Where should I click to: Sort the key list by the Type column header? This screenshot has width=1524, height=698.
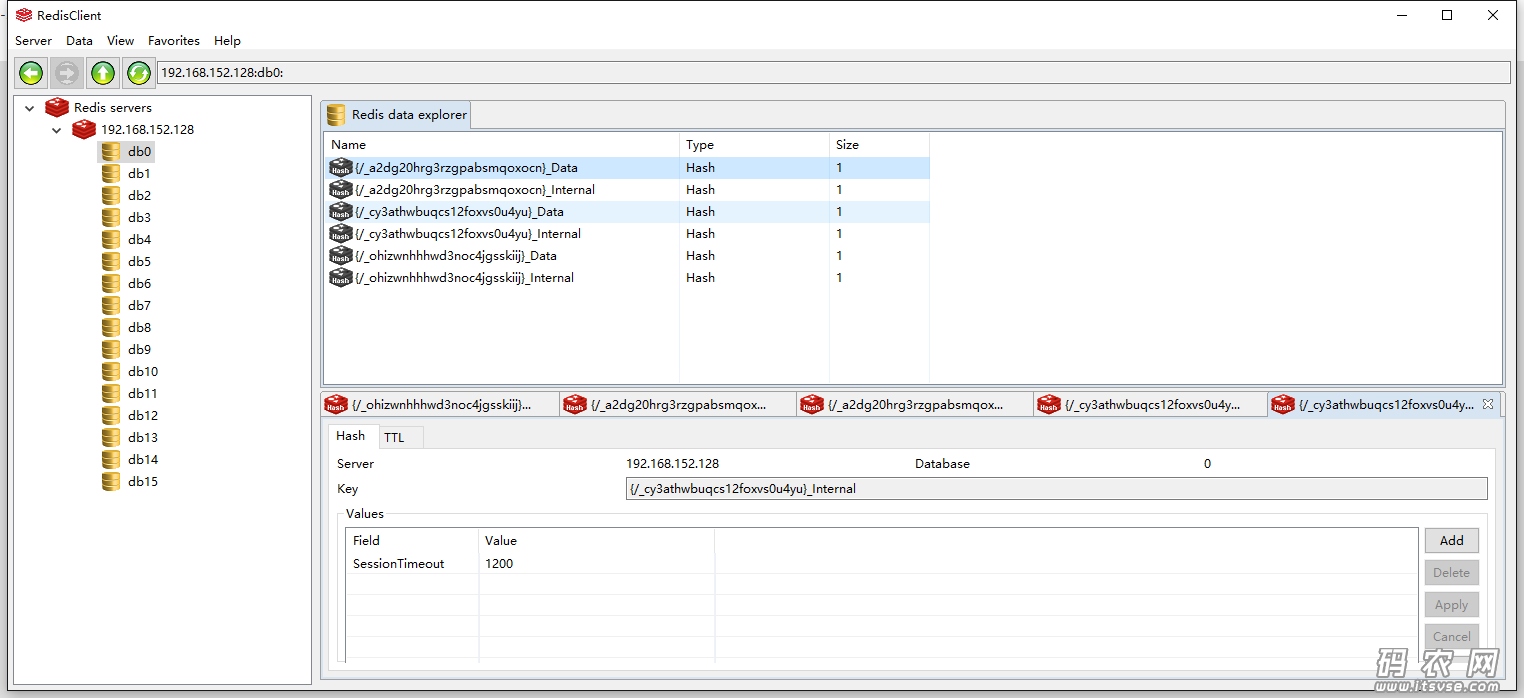pyautogui.click(x=754, y=145)
